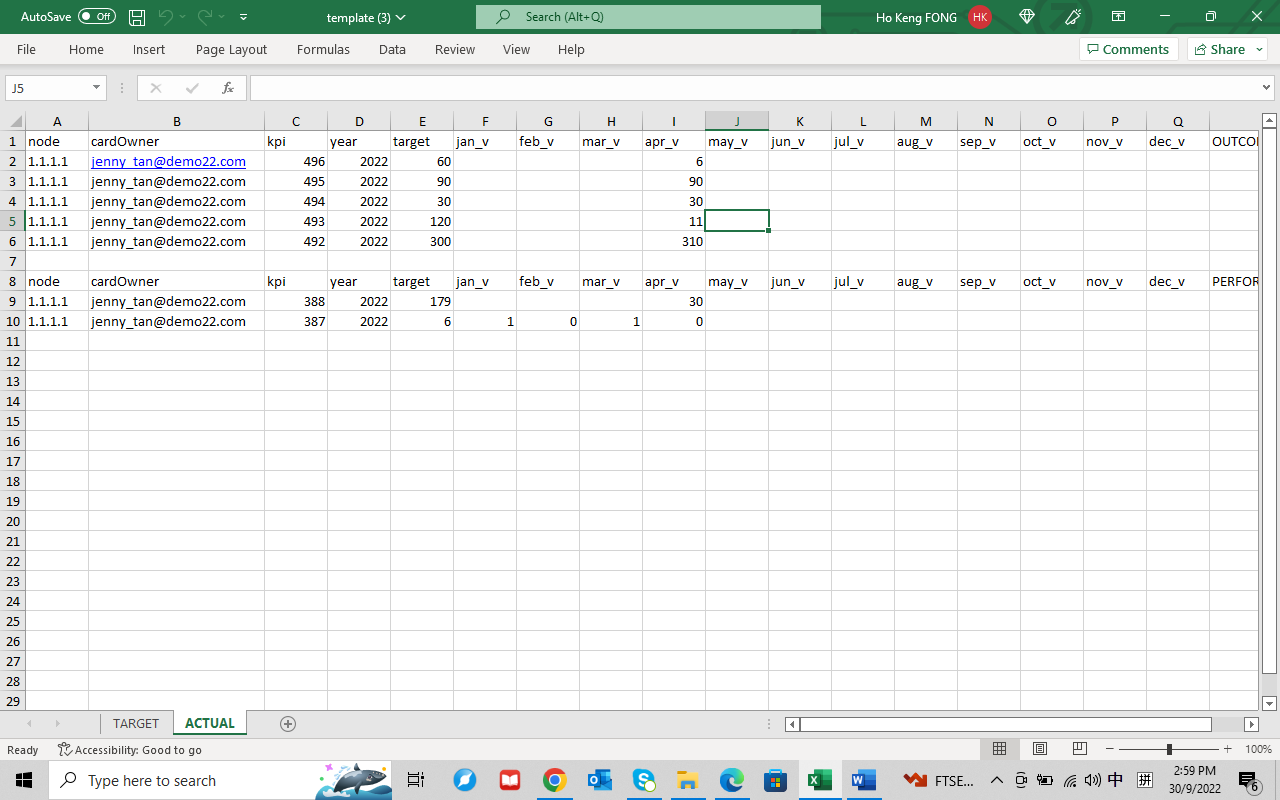This screenshot has width=1280, height=800.
Task: Open the Share dropdown arrow
Action: tap(1259, 49)
